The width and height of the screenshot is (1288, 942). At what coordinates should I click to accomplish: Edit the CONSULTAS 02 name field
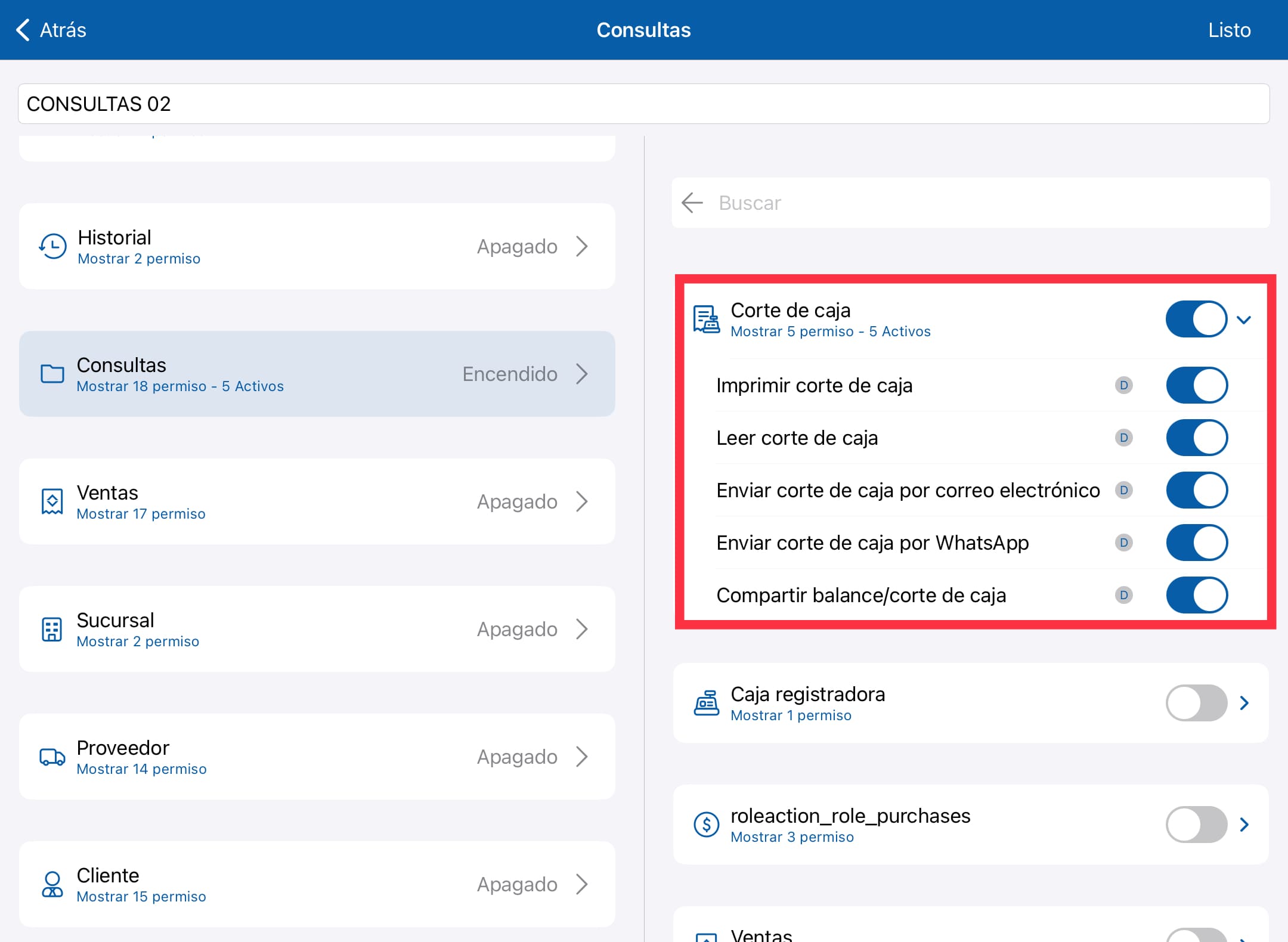644,104
